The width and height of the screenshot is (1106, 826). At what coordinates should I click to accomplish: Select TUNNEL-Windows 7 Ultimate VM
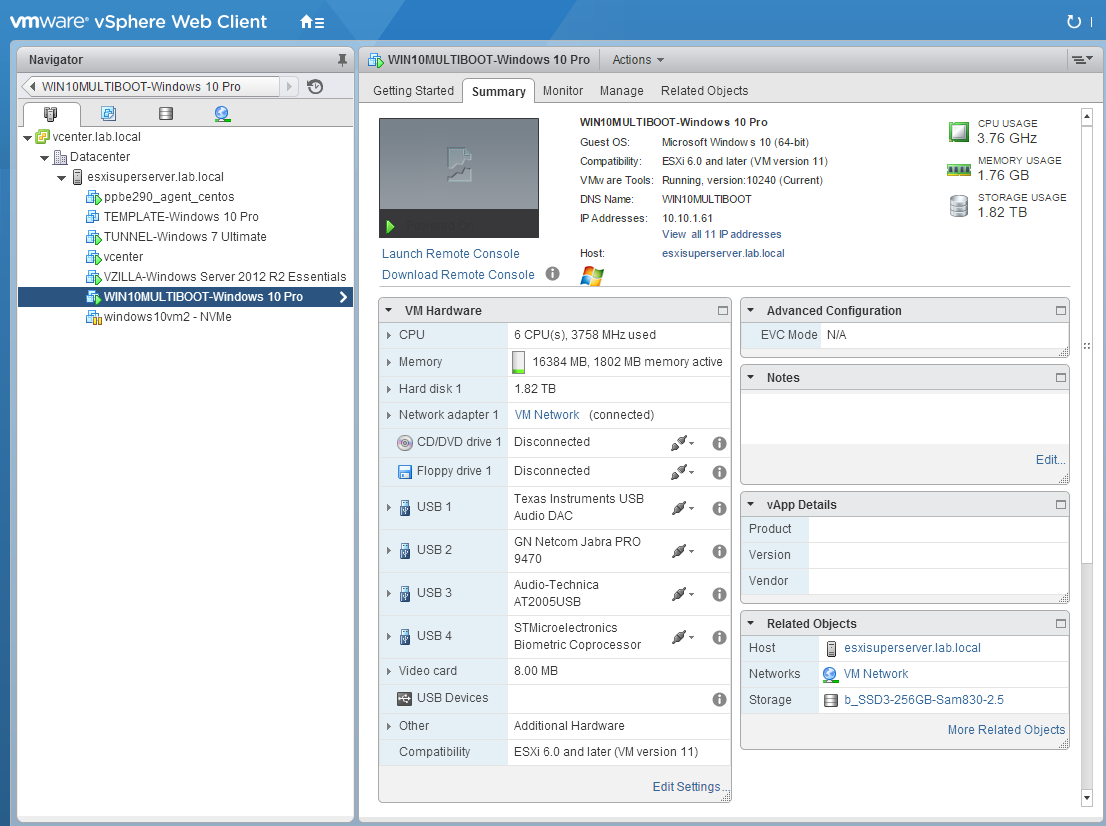[186, 237]
